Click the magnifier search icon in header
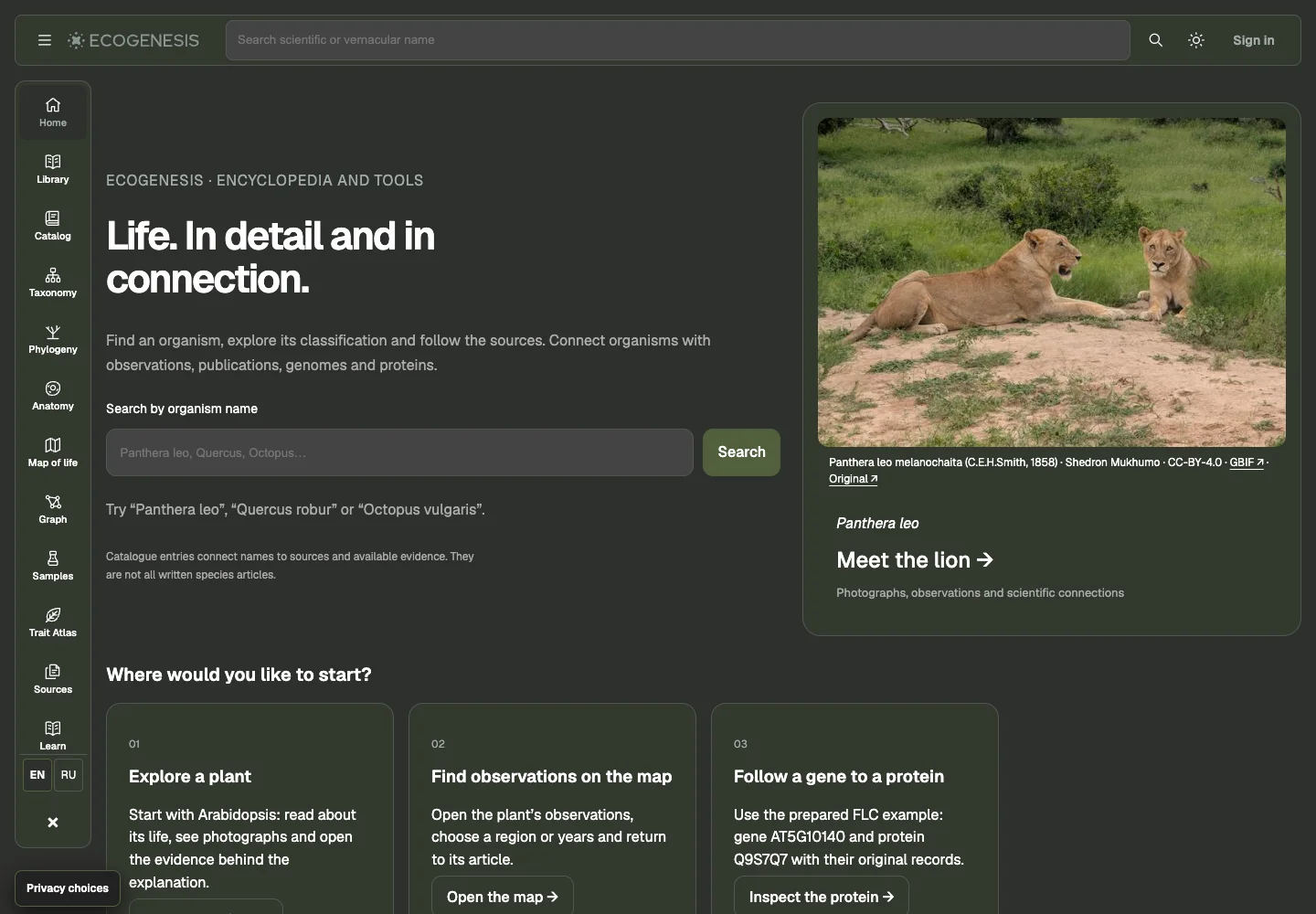The width and height of the screenshot is (1316, 914). coord(1155,40)
